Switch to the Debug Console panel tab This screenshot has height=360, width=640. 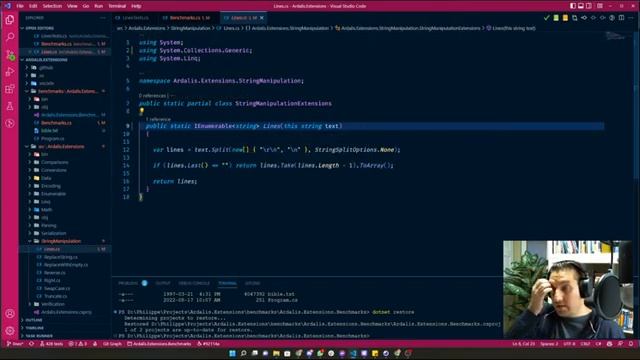point(194,283)
